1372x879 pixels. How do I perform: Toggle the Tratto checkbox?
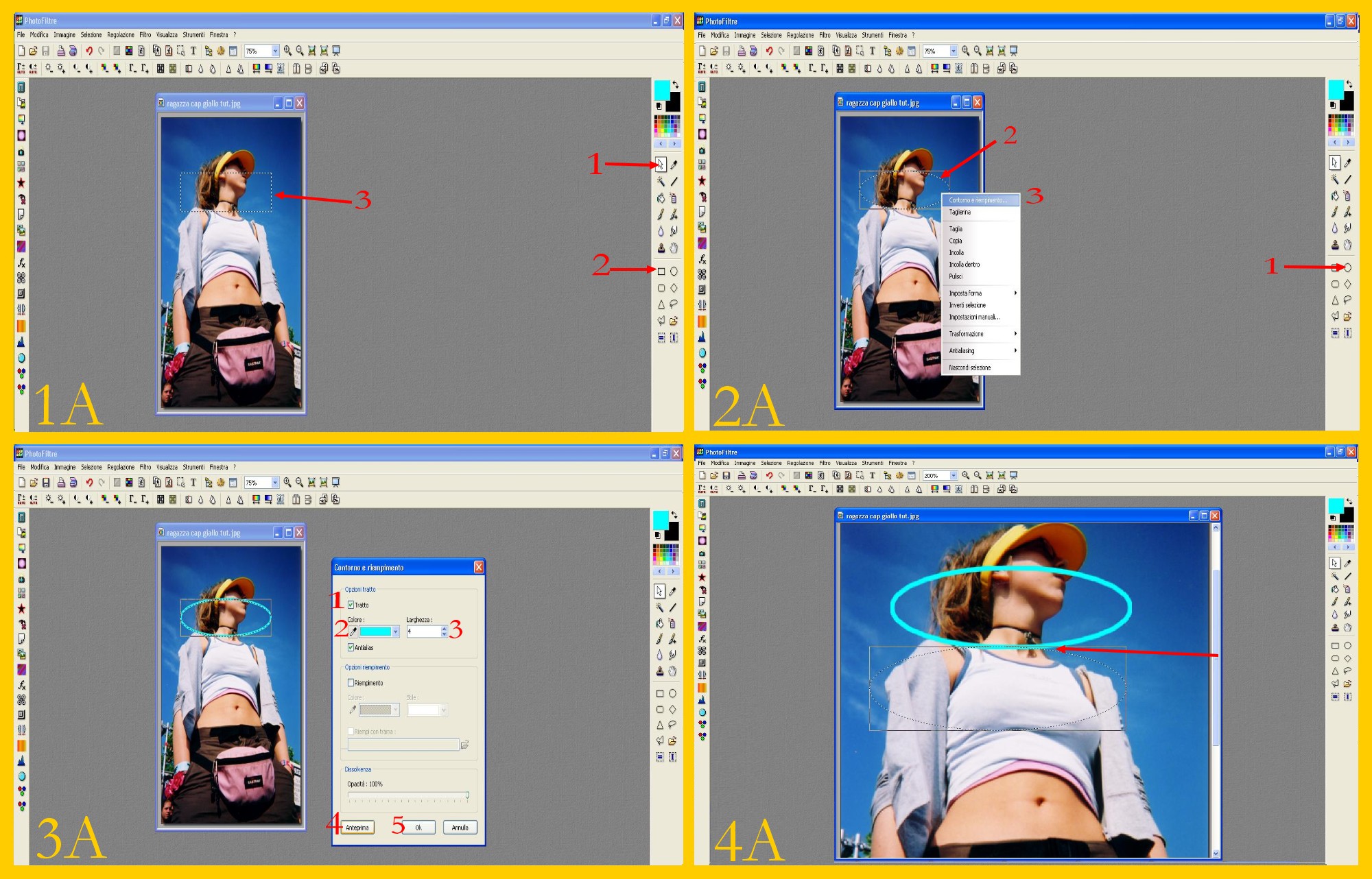point(351,605)
